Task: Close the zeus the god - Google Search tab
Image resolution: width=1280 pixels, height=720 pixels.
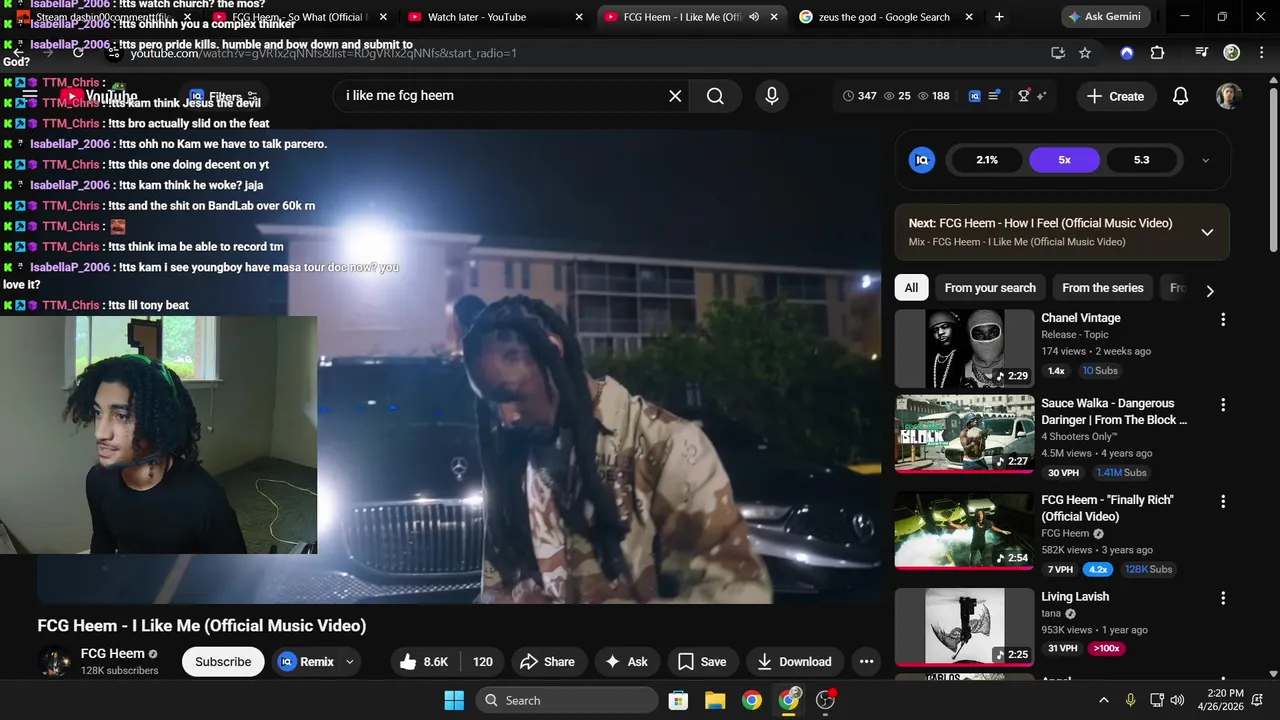Action: [x=969, y=17]
